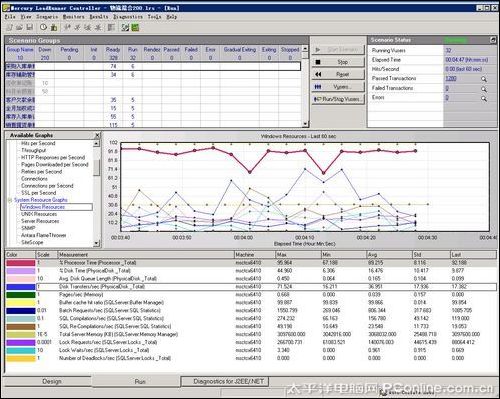Viewport: 500px width, 399px height.
Task: Click the New Scenario toolbar icon
Action: click(10, 27)
